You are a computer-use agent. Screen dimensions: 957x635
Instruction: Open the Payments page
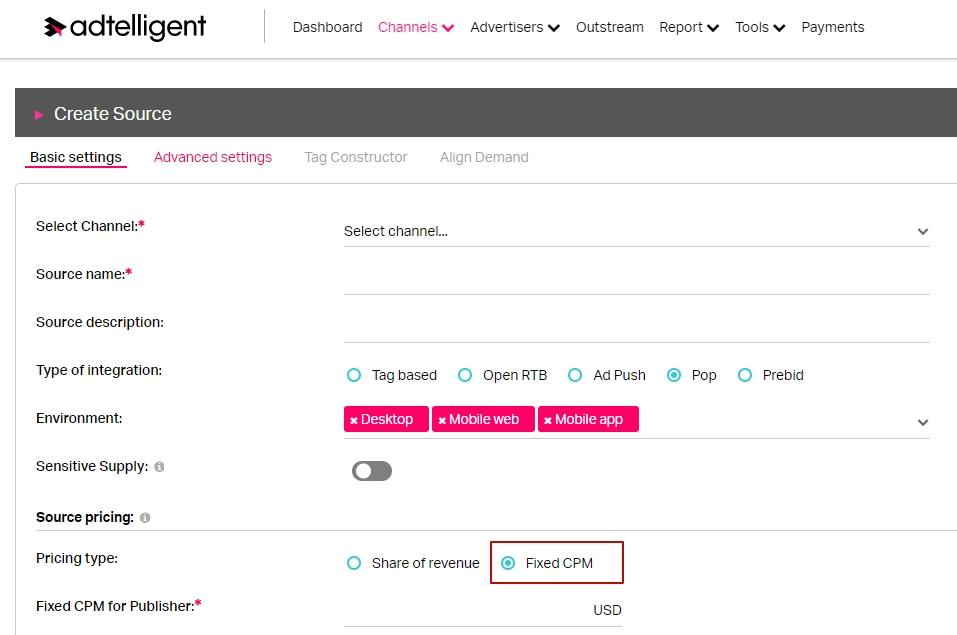click(832, 27)
